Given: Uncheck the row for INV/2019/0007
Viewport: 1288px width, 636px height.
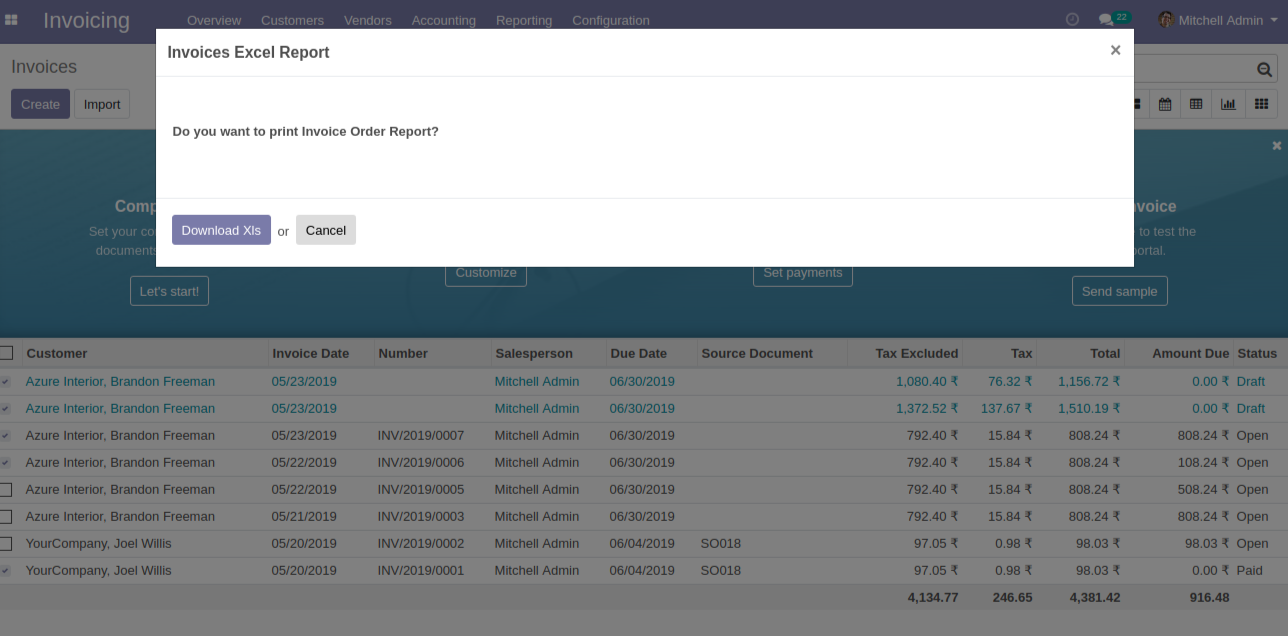Looking at the screenshot, I should tap(6, 436).
